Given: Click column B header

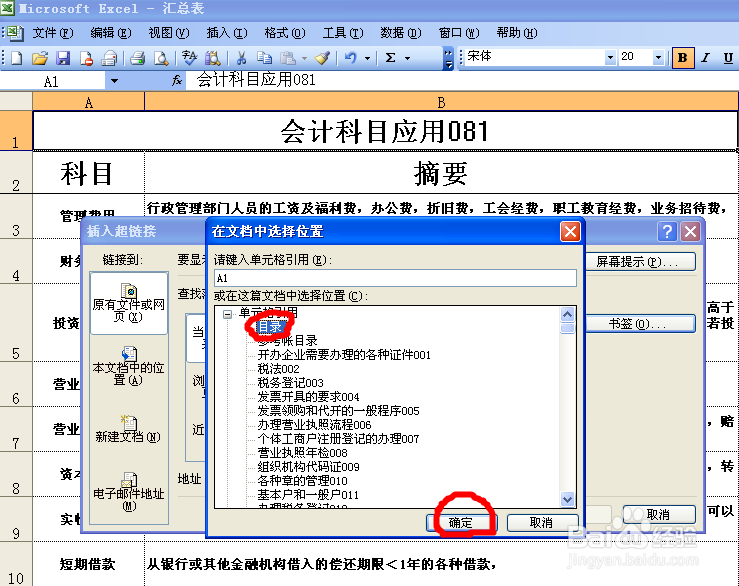Looking at the screenshot, I should [x=441, y=102].
